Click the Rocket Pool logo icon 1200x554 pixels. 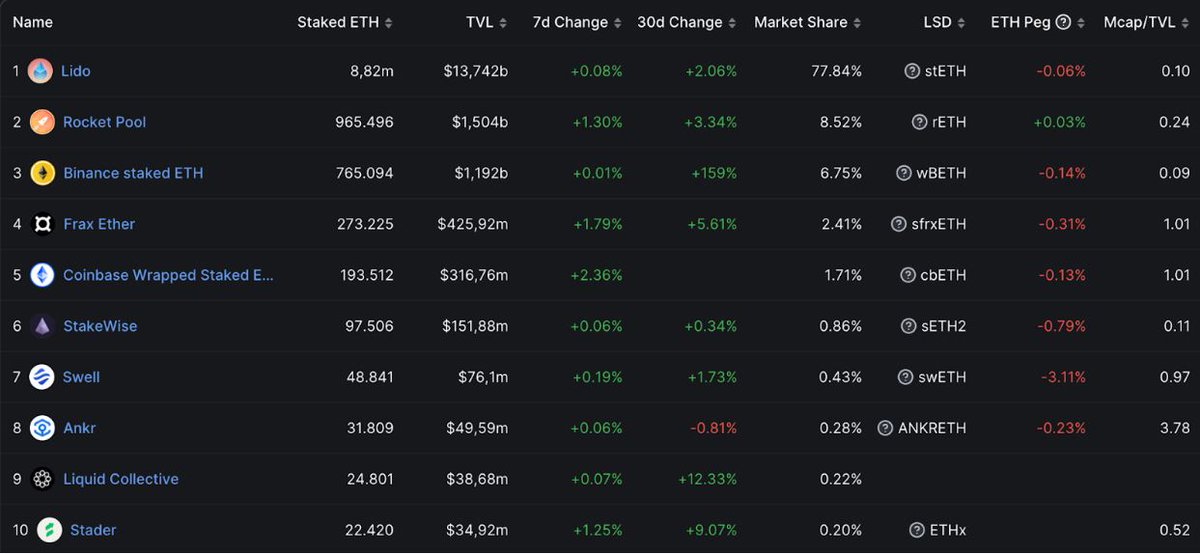coord(42,122)
